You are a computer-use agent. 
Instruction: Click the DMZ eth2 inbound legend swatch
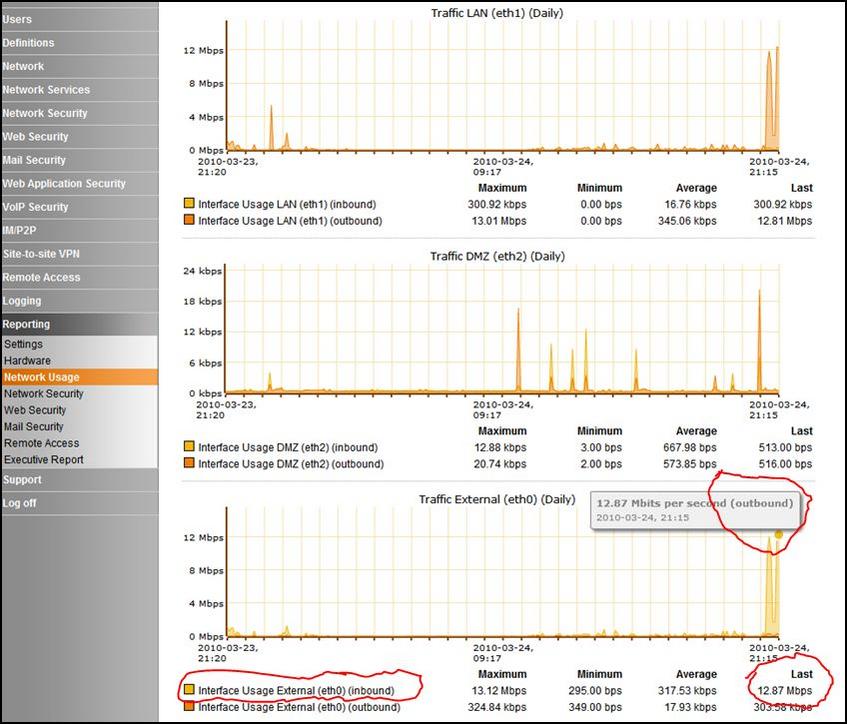click(189, 447)
